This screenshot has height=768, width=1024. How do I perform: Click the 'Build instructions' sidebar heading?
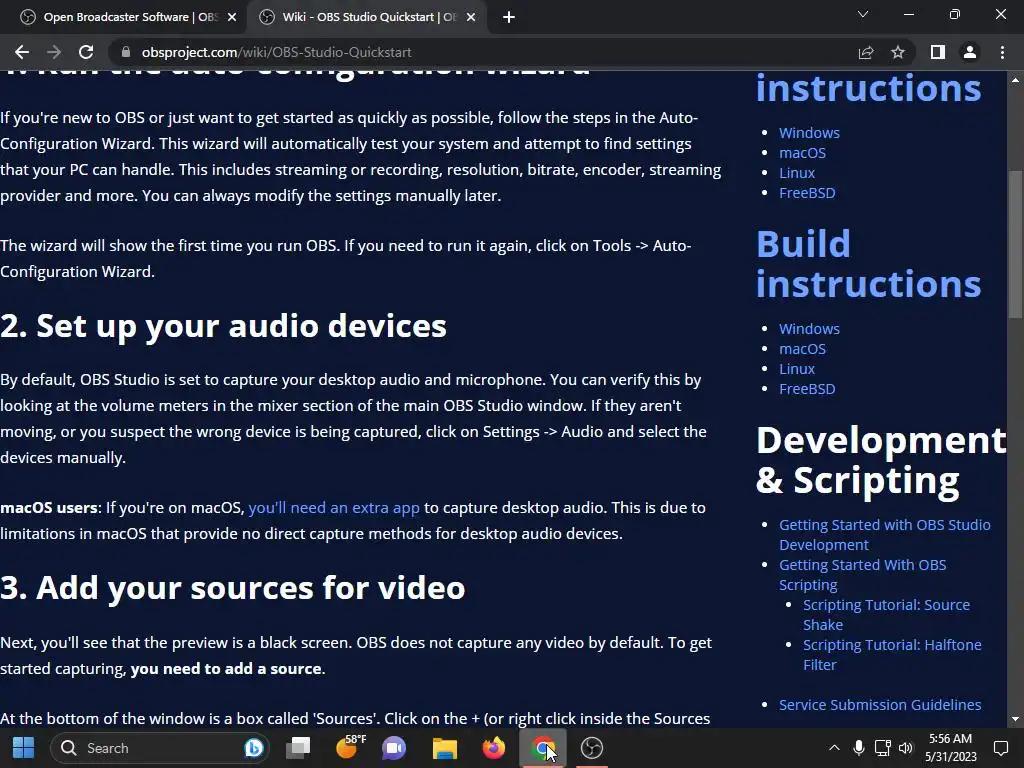(x=869, y=264)
